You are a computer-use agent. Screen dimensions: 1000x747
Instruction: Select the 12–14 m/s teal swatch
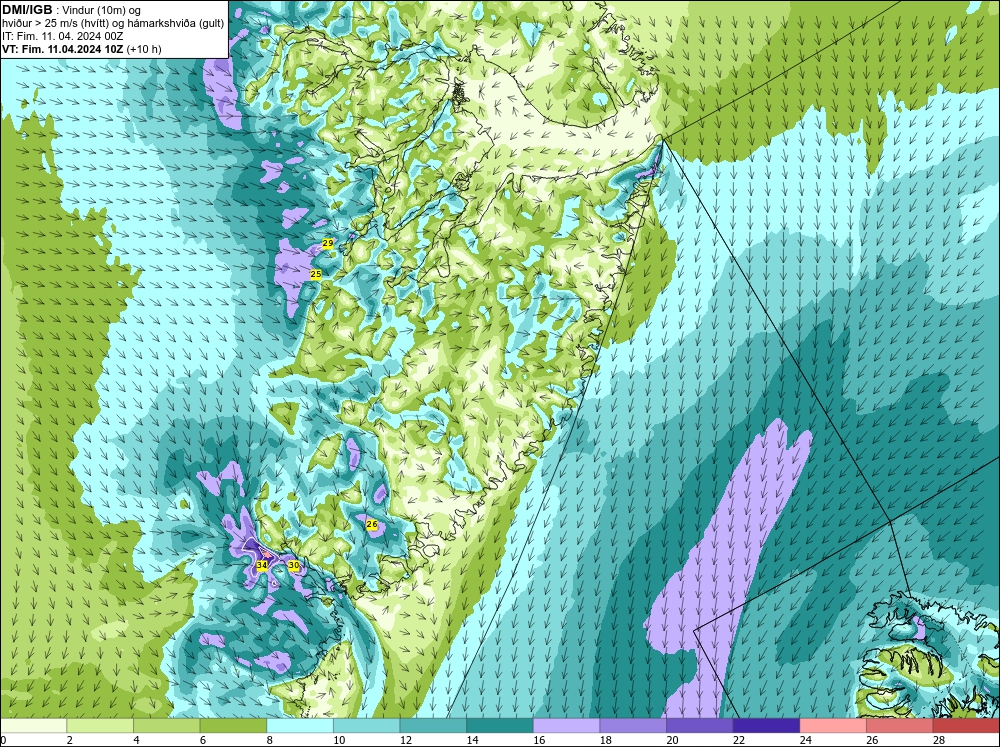[x=433, y=726]
